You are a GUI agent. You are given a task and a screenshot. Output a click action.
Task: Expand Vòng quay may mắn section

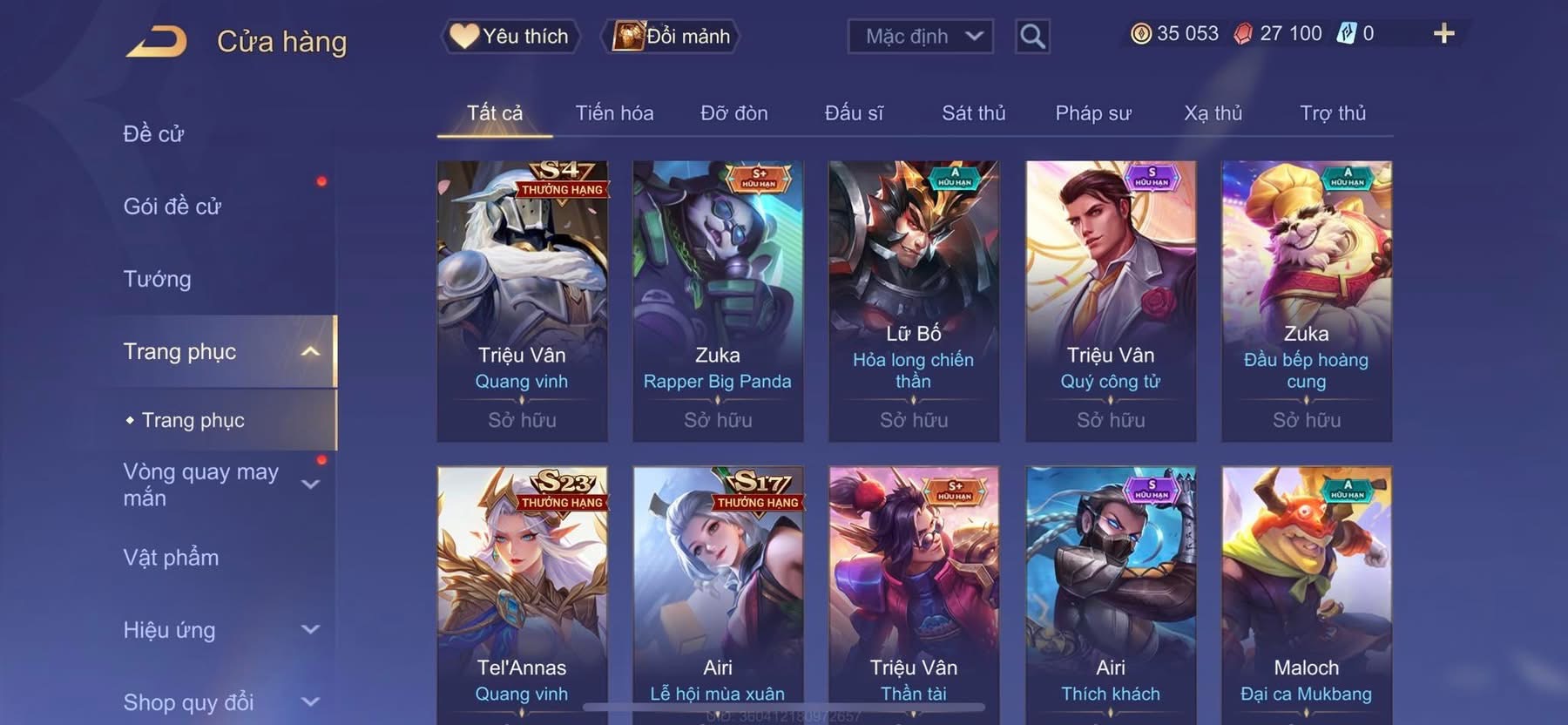(x=310, y=484)
